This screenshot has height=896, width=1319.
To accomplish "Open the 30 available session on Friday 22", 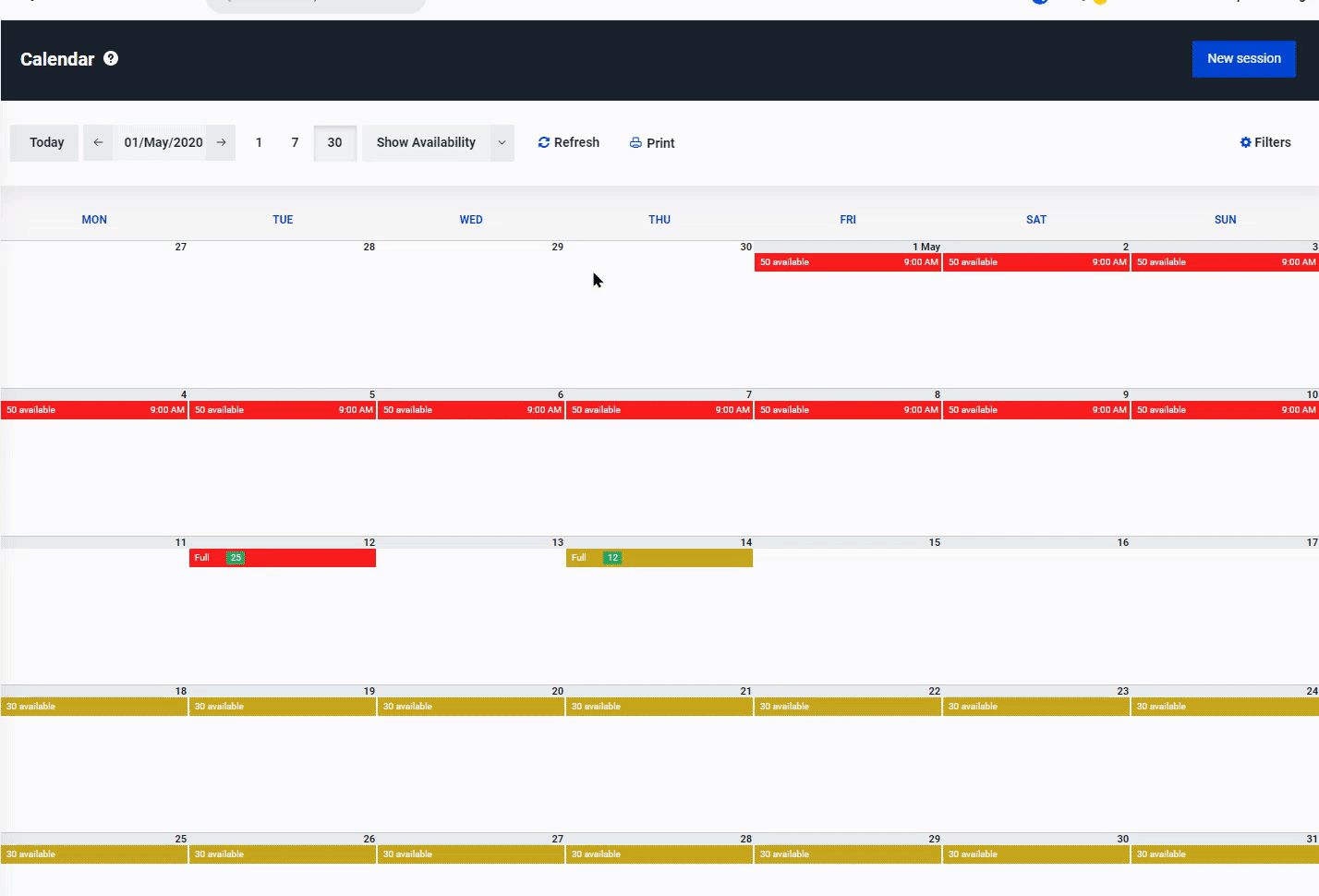I will [x=848, y=707].
